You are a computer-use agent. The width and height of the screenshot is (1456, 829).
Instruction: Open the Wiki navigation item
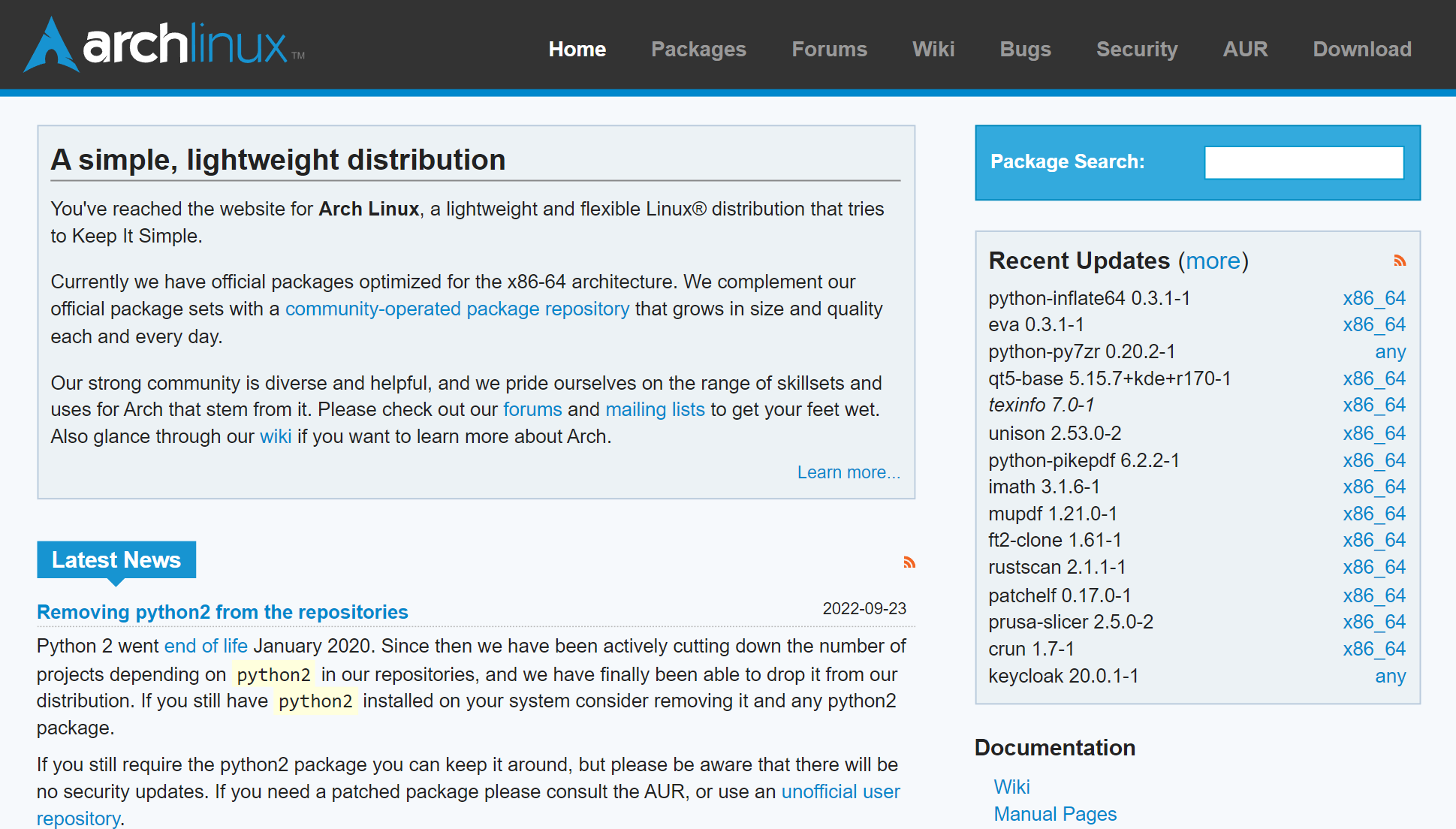[933, 50]
